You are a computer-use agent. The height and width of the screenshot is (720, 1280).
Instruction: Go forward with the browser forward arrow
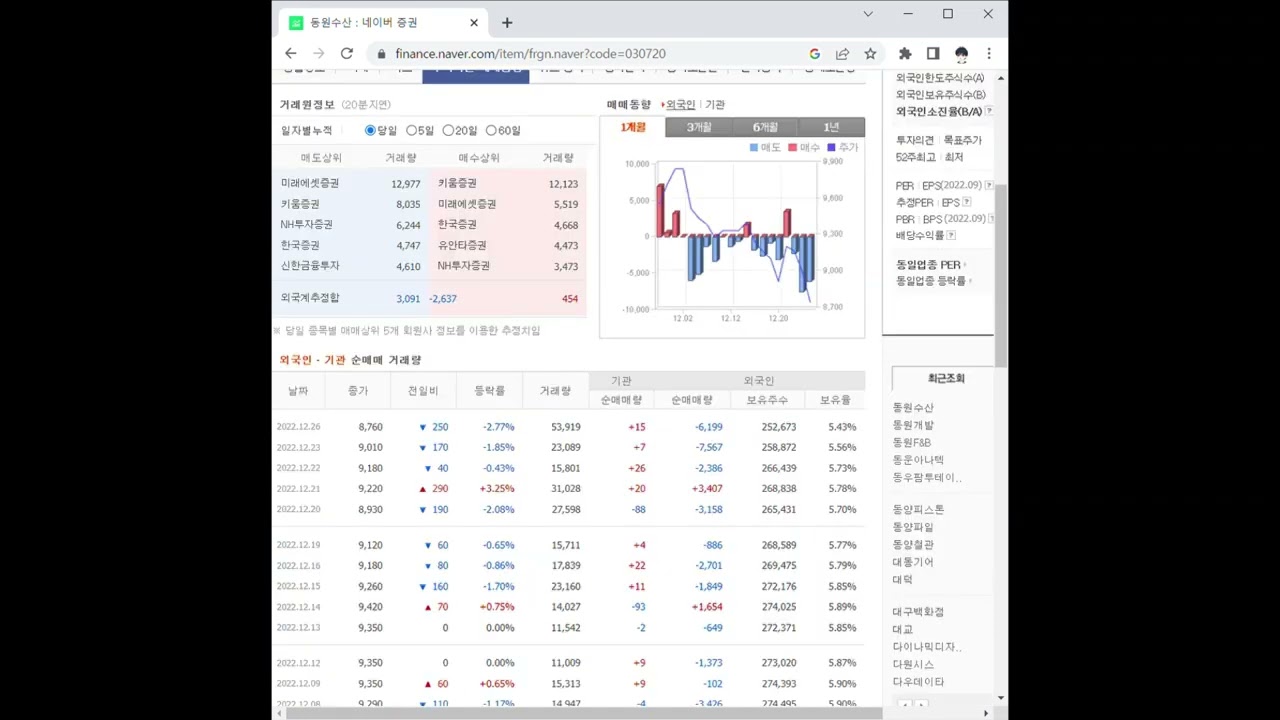(318, 53)
